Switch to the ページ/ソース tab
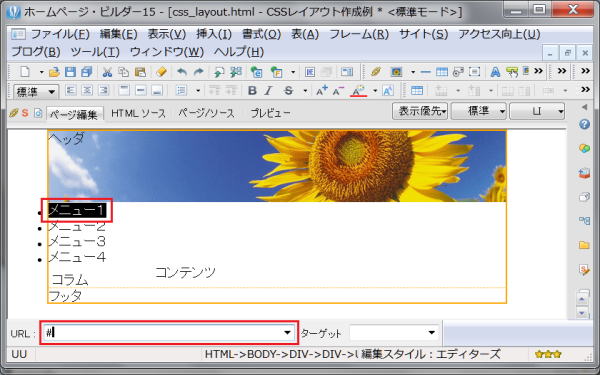Screen dimensions: 600x375 206,113
